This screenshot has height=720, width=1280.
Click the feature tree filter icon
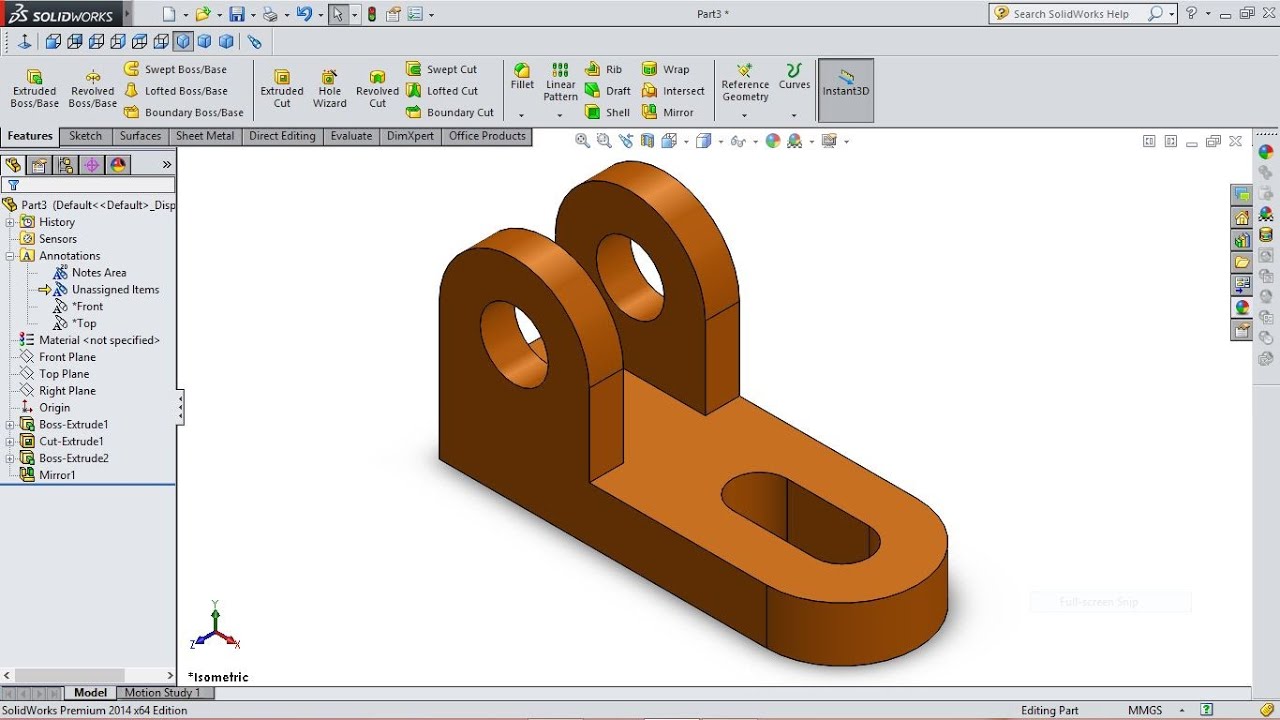click(x=13, y=185)
